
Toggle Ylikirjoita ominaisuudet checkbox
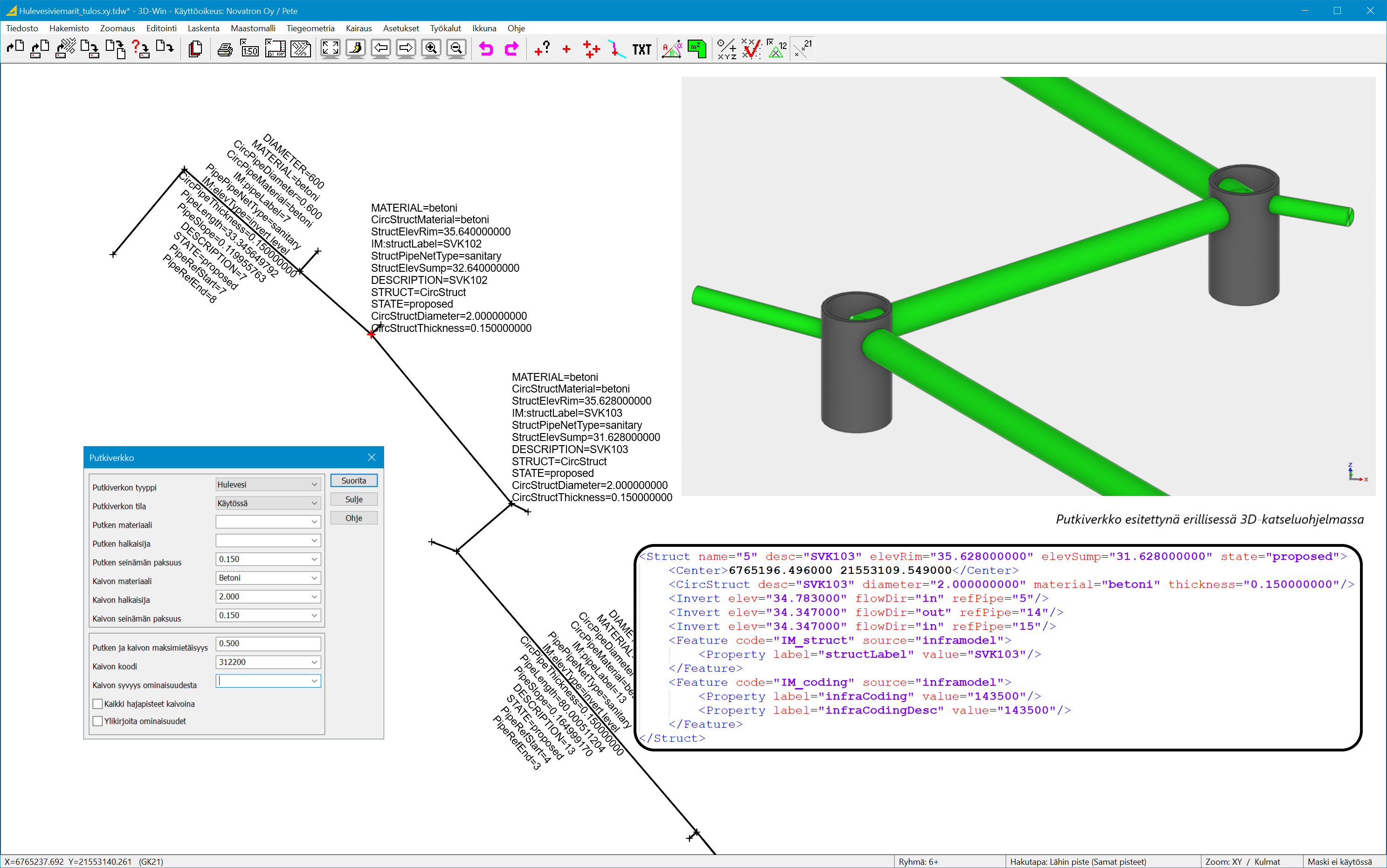(98, 721)
